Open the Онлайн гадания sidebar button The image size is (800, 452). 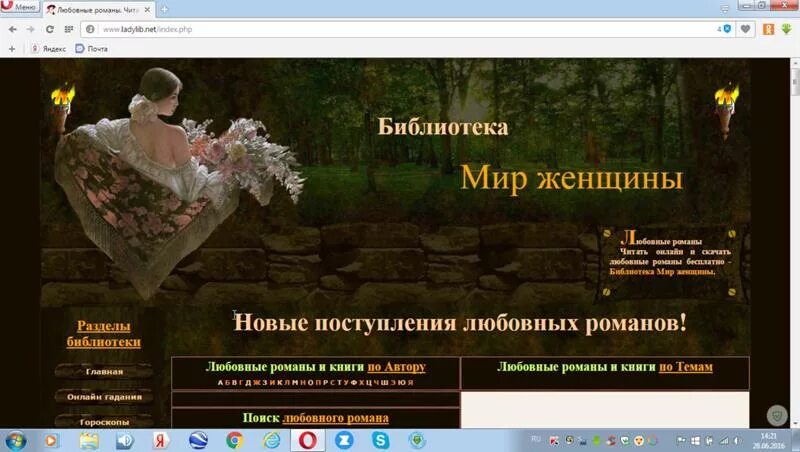pyautogui.click(x=104, y=396)
